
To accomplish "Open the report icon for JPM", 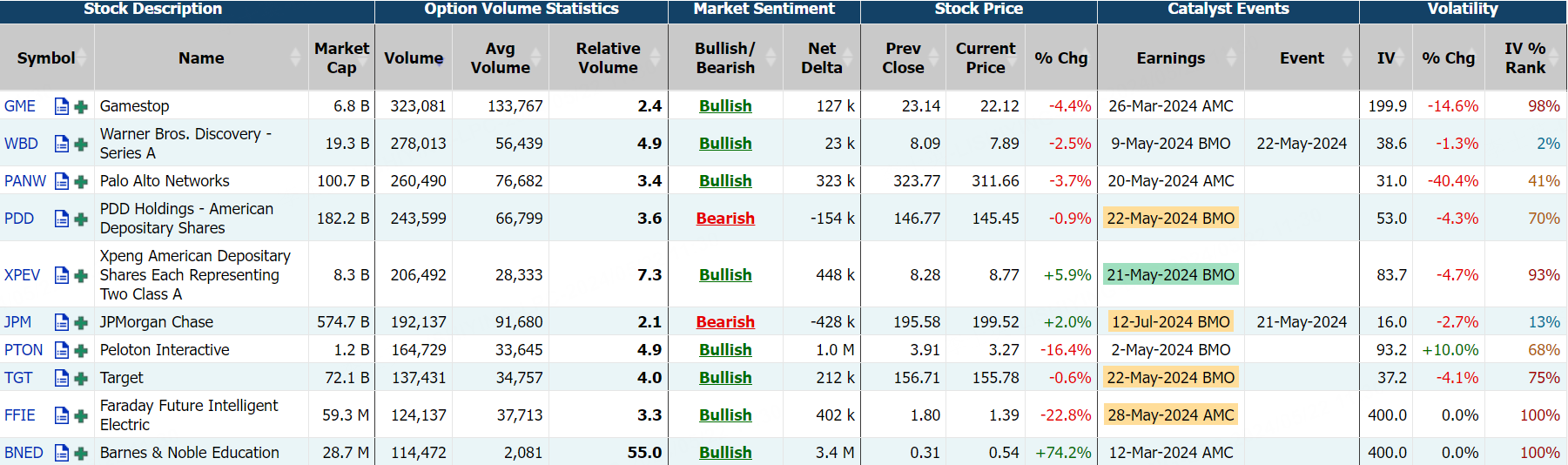I will pos(62,322).
